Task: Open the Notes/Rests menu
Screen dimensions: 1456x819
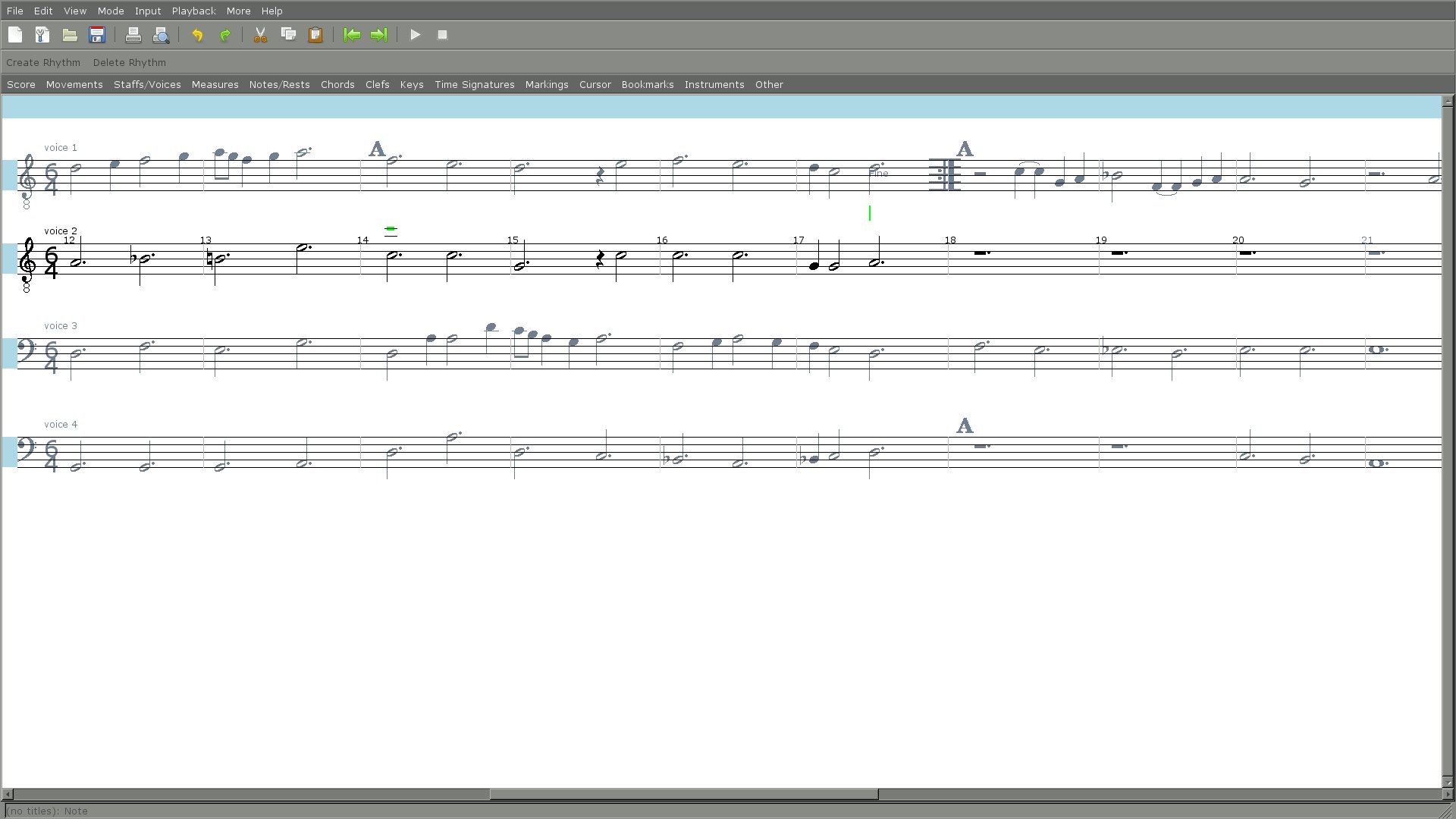Action: pyautogui.click(x=279, y=84)
